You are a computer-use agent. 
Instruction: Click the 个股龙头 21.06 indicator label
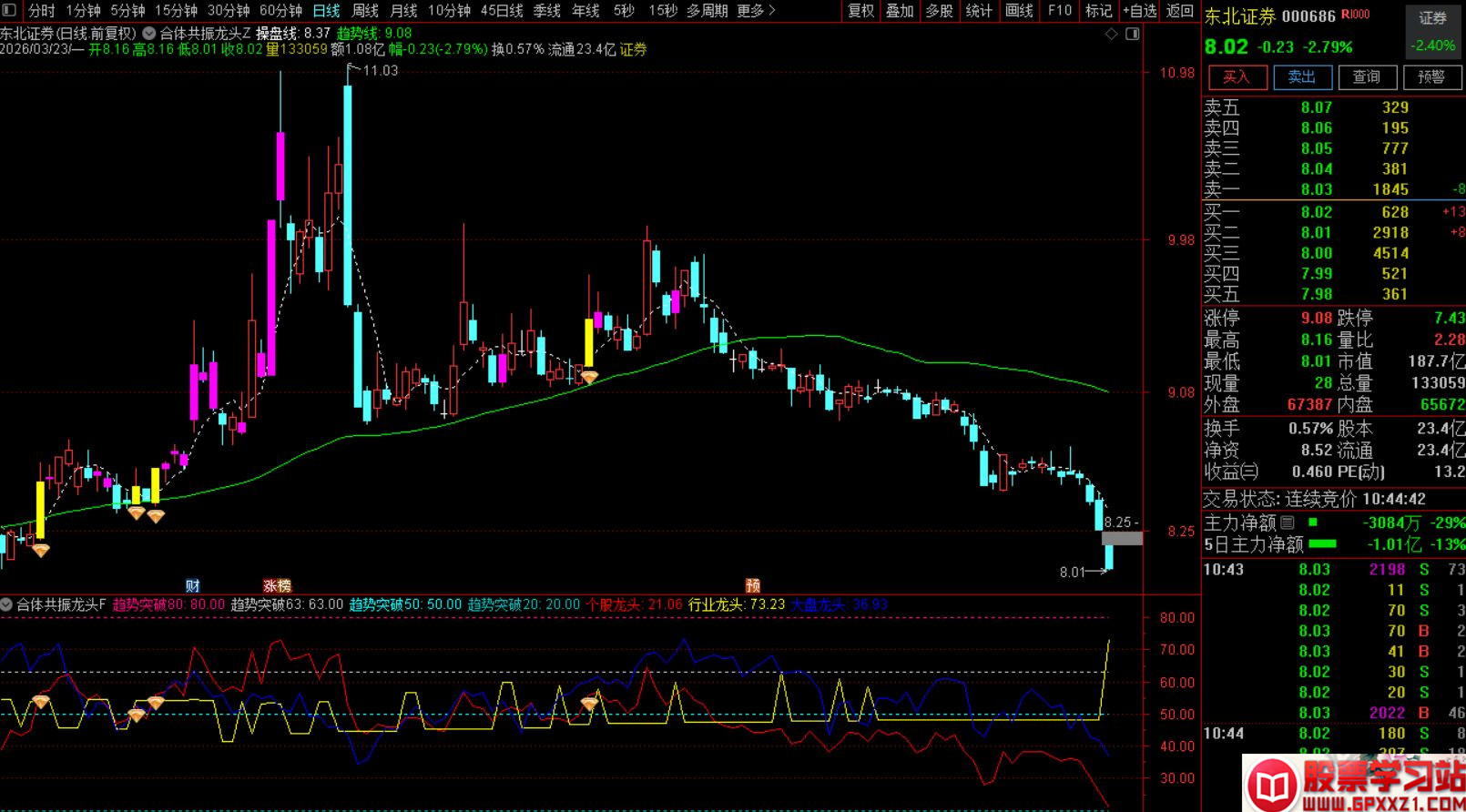click(x=634, y=604)
